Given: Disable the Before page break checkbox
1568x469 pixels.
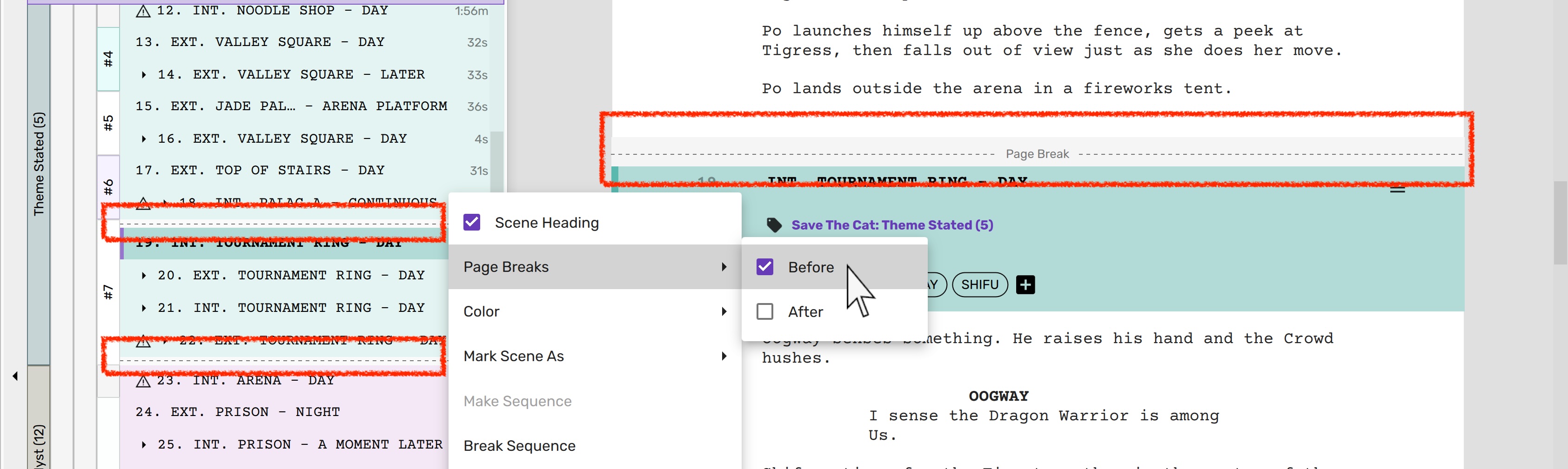Looking at the screenshot, I should click(764, 267).
